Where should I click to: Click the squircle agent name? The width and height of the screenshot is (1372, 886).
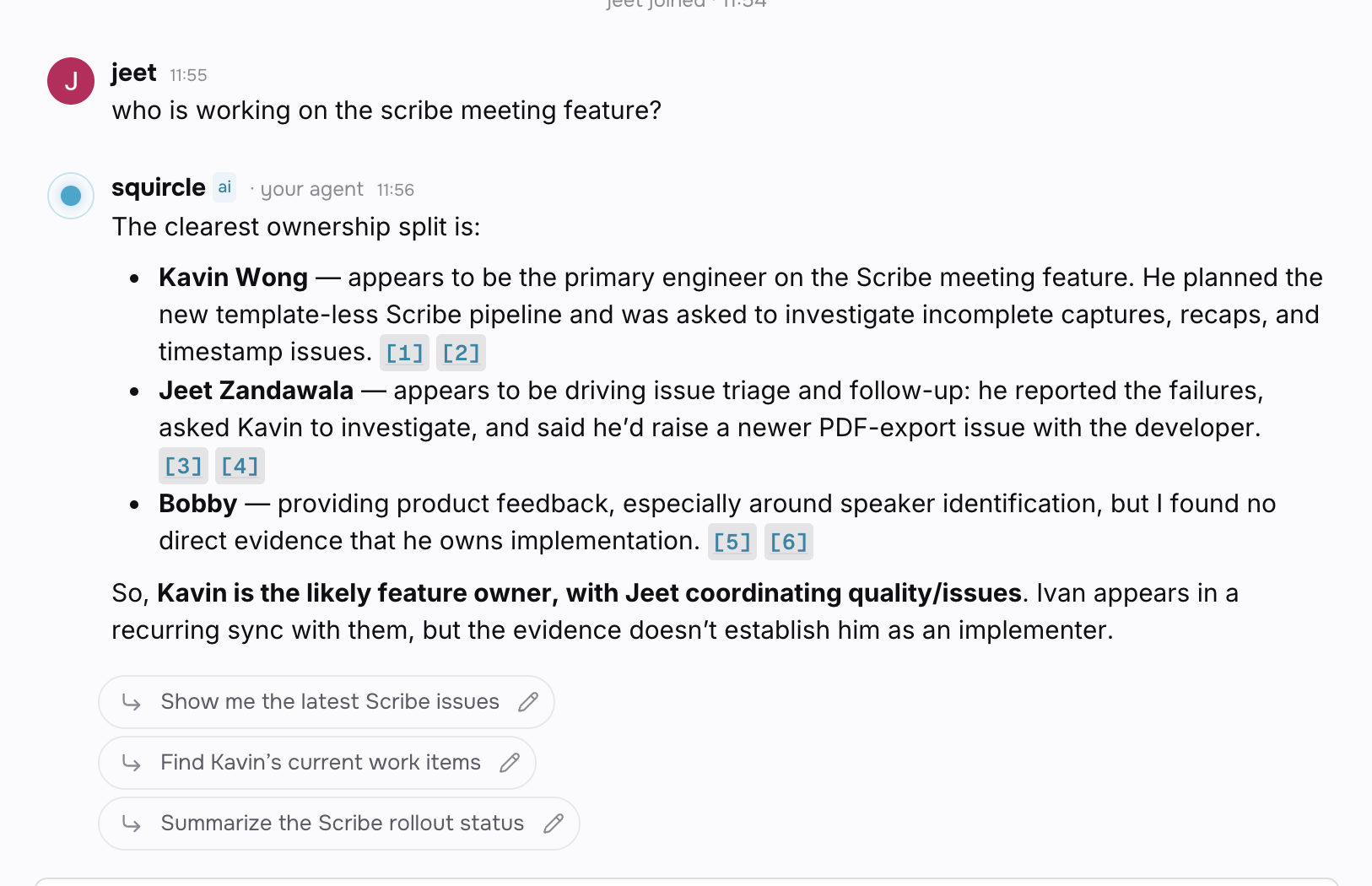(159, 187)
